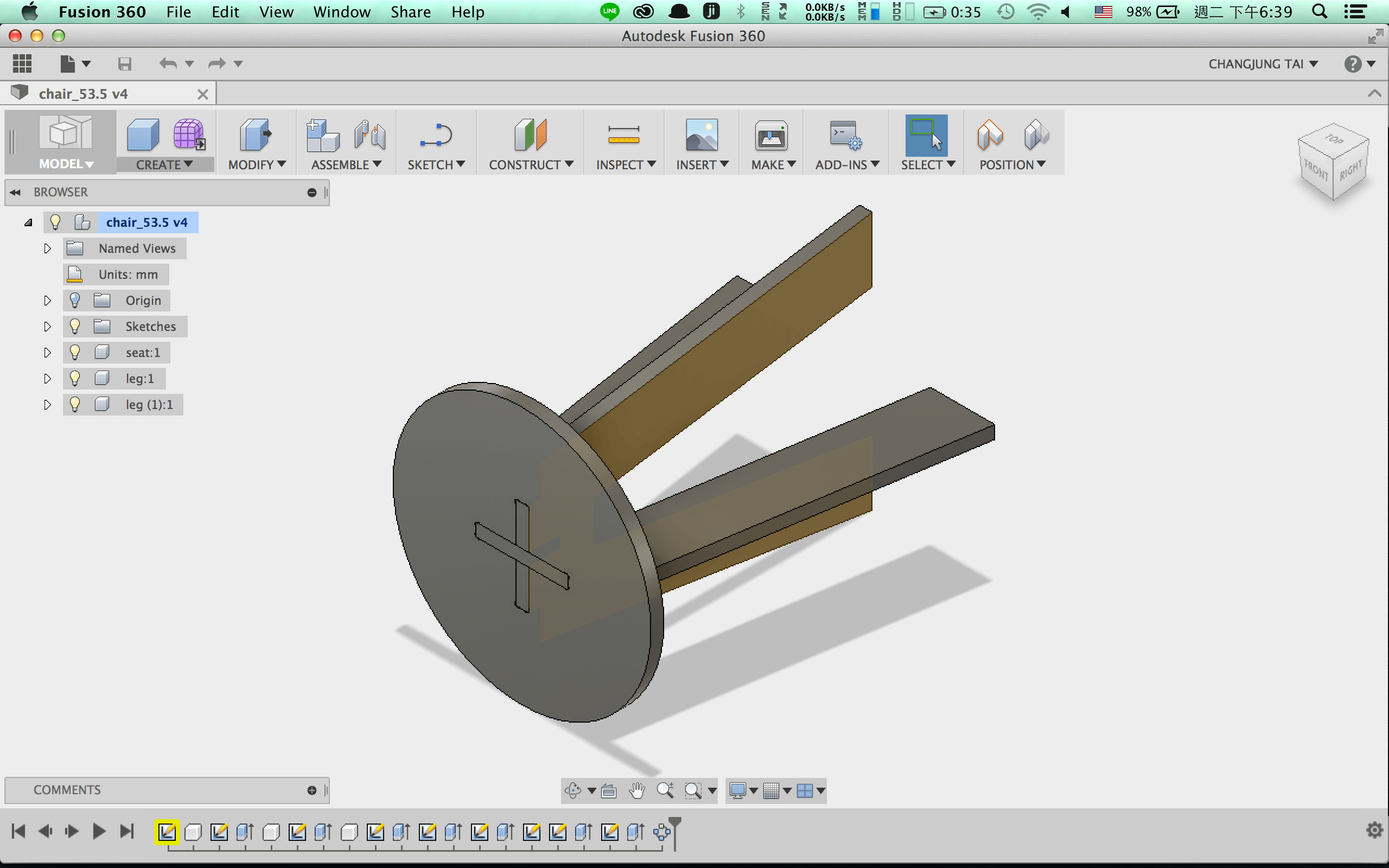Select the Joint assemble icon
Viewport: 1389px width, 868px height.
(x=369, y=135)
